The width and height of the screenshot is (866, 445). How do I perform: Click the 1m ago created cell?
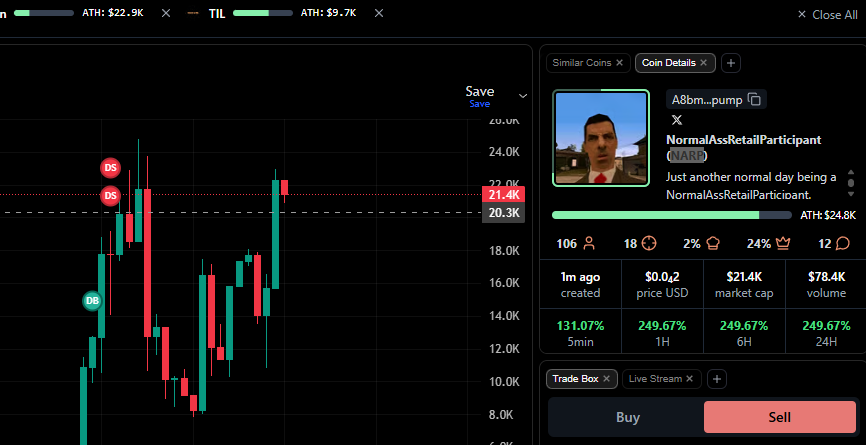coord(580,284)
